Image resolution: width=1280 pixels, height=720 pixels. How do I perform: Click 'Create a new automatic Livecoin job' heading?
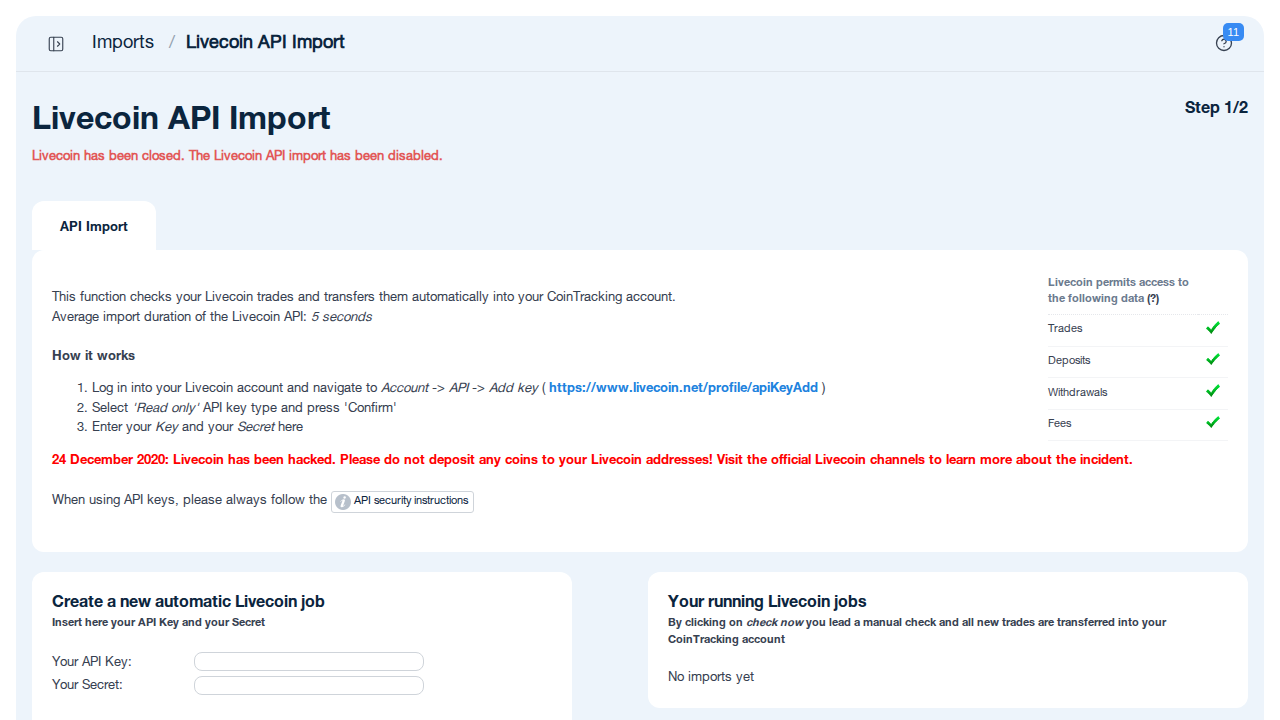[188, 602]
